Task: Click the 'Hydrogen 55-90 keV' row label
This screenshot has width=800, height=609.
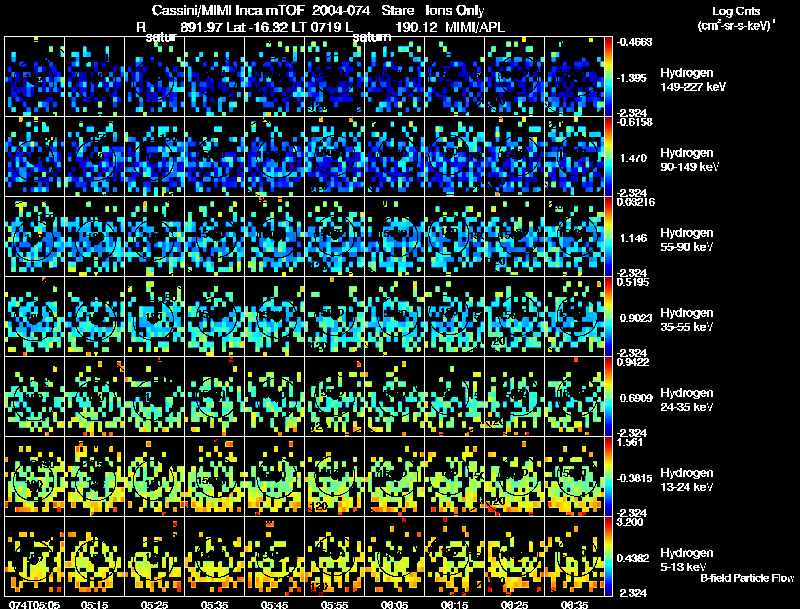Action: (x=687, y=240)
